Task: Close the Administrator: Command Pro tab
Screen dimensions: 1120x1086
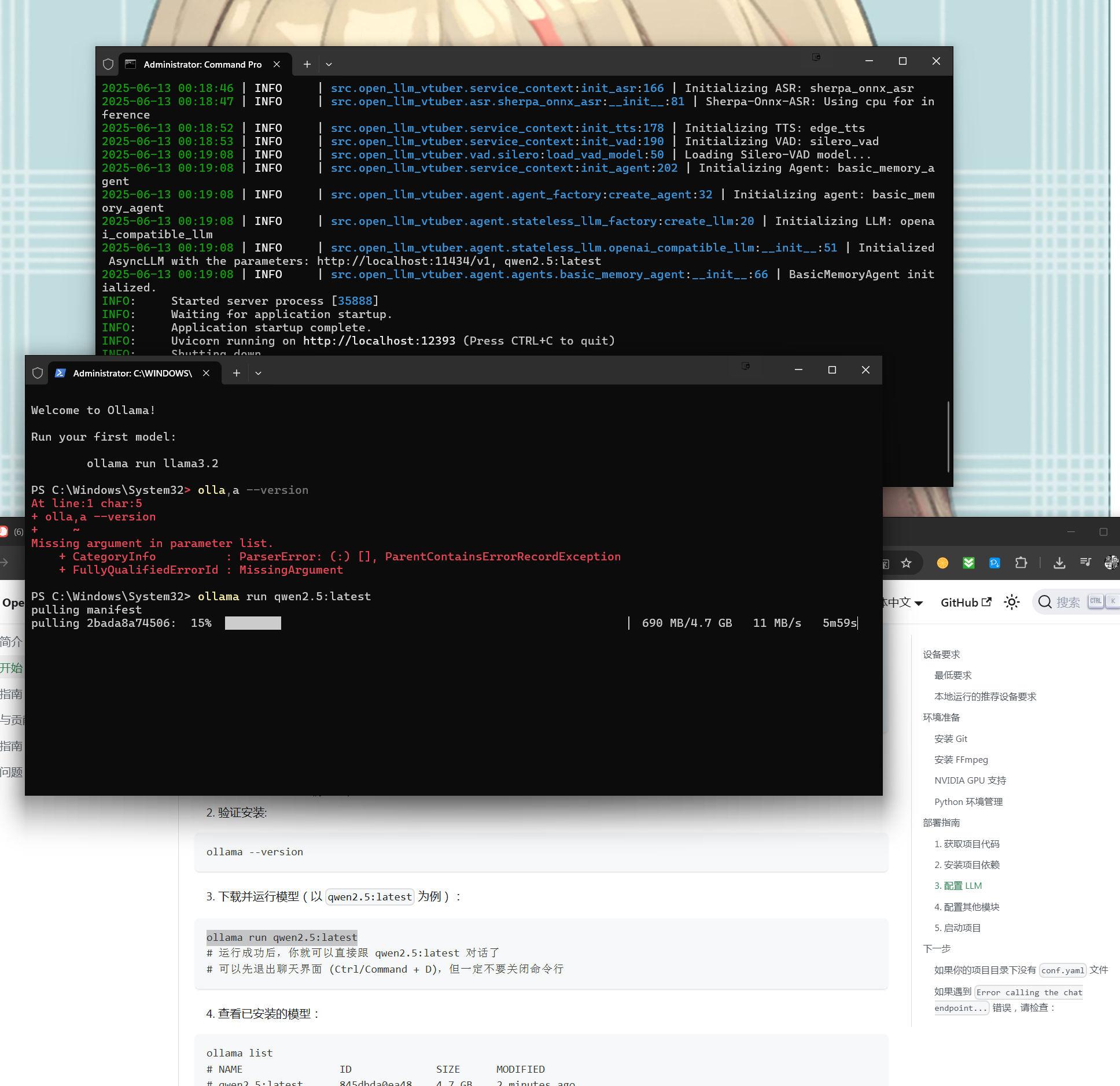Action: pos(277,64)
